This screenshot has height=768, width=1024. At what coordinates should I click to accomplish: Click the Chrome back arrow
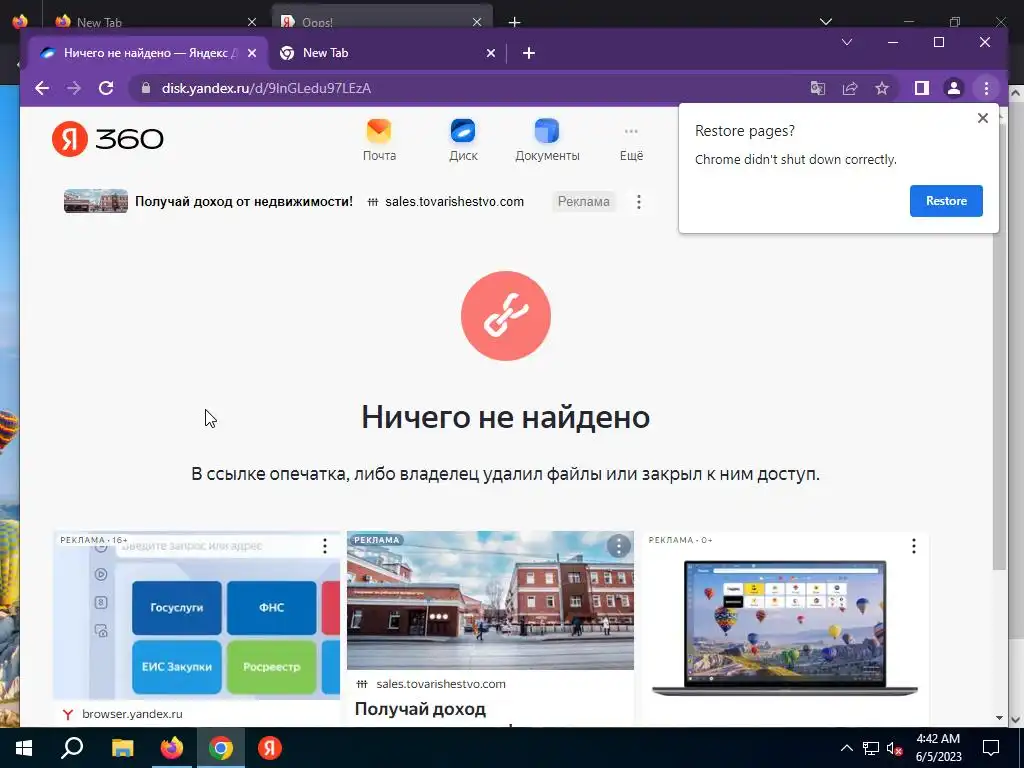[42, 88]
